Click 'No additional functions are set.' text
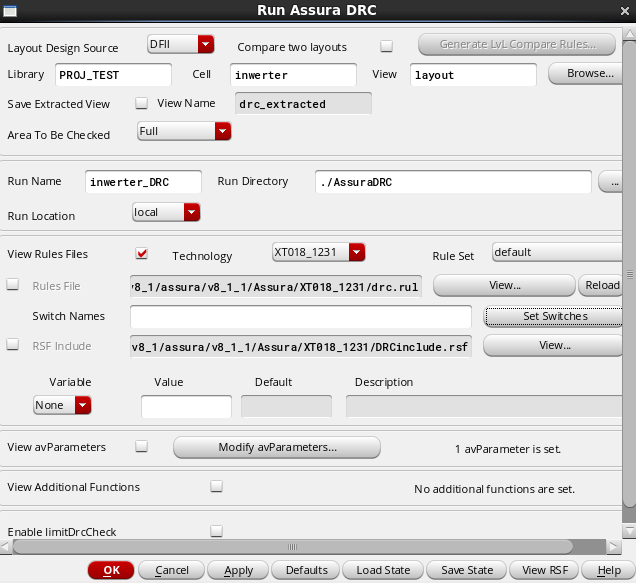The height and width of the screenshot is (583, 636). pos(494,489)
